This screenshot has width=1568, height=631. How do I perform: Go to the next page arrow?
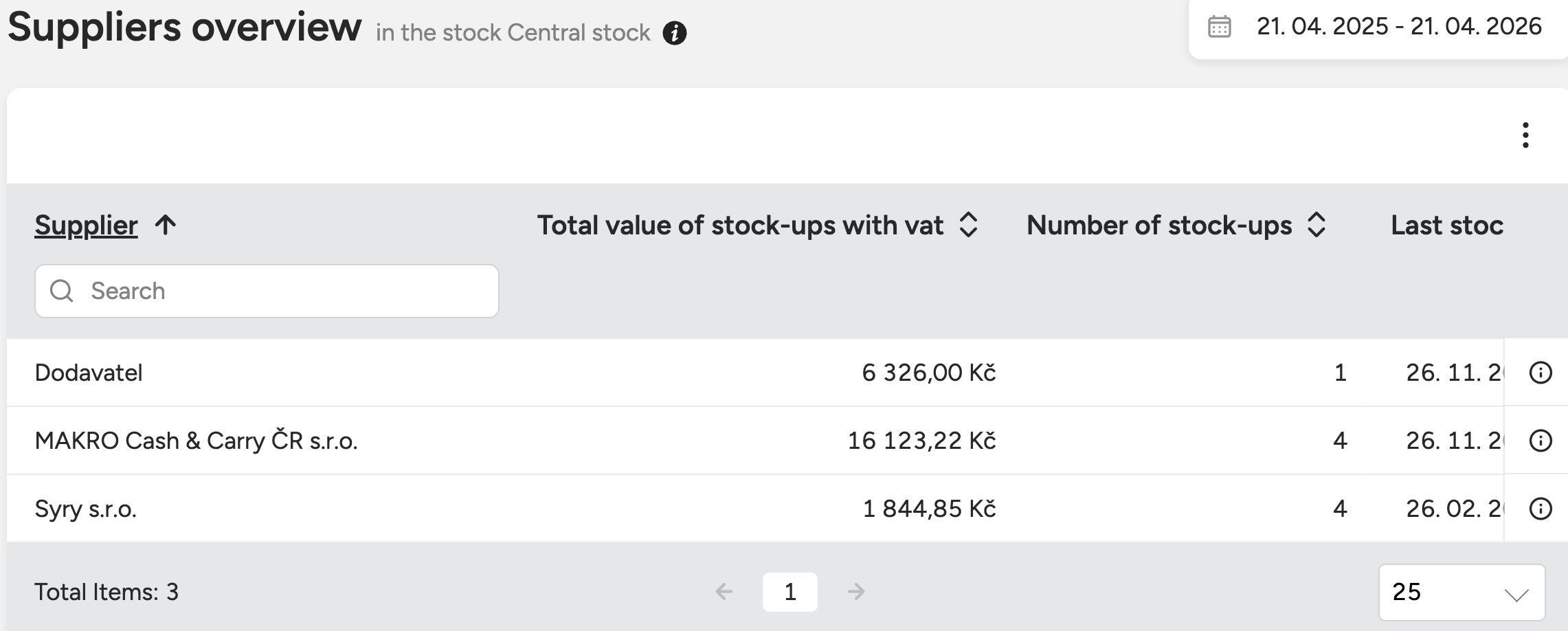(x=856, y=591)
